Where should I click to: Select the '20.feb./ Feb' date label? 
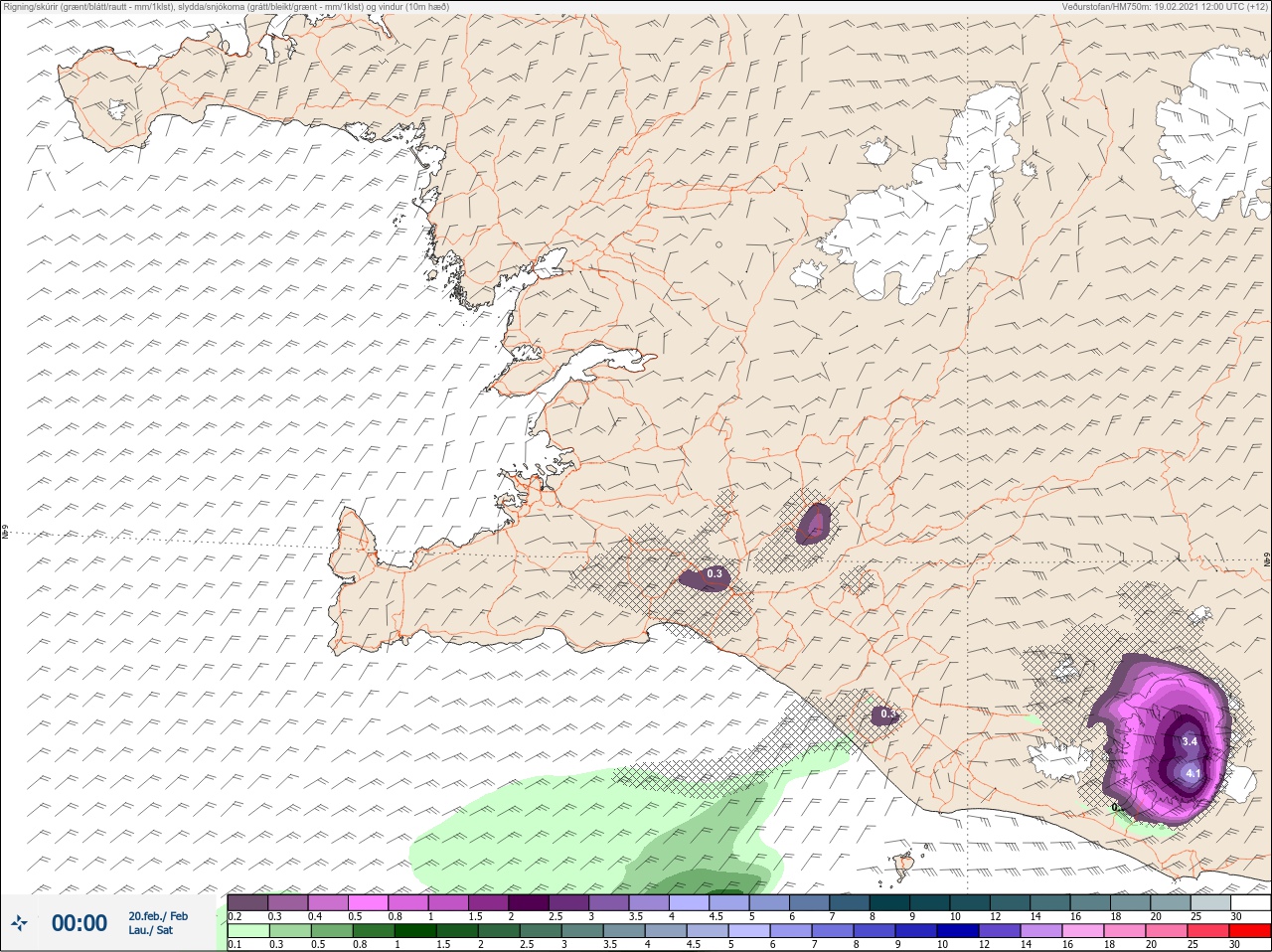click(x=158, y=916)
